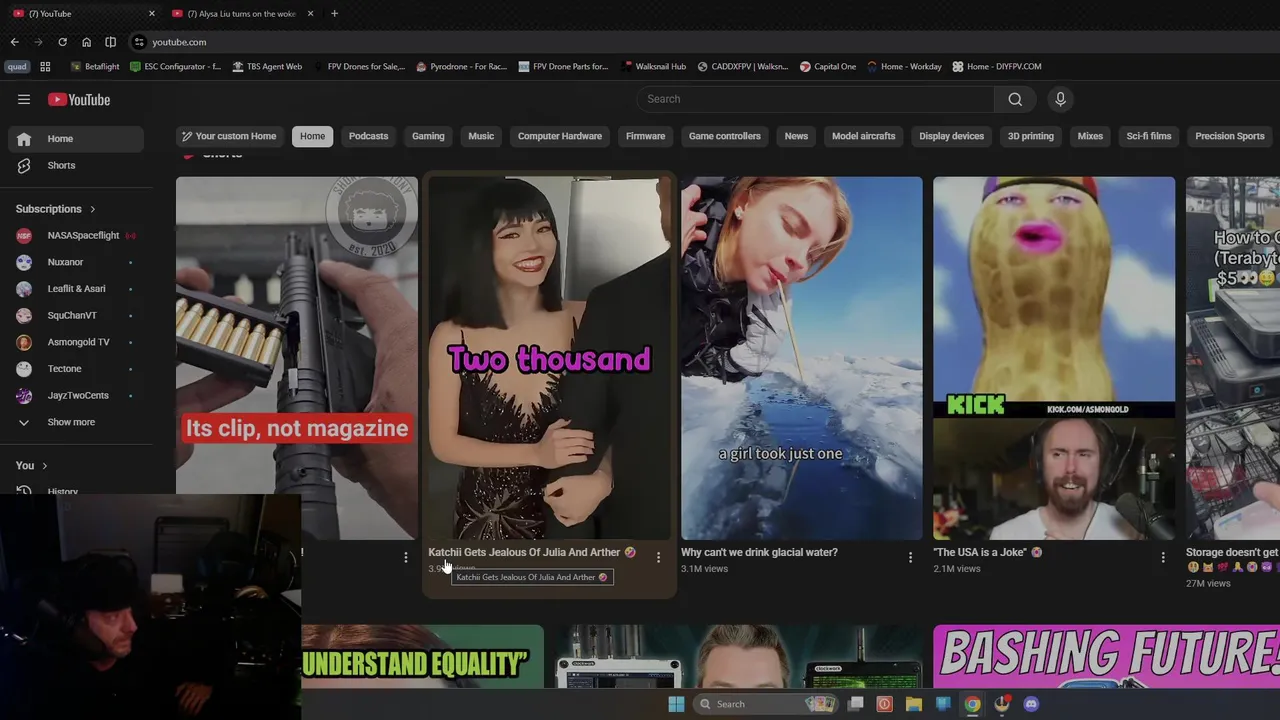This screenshot has height=720, width=1280.
Task: Reload the current page
Action: pos(62,42)
